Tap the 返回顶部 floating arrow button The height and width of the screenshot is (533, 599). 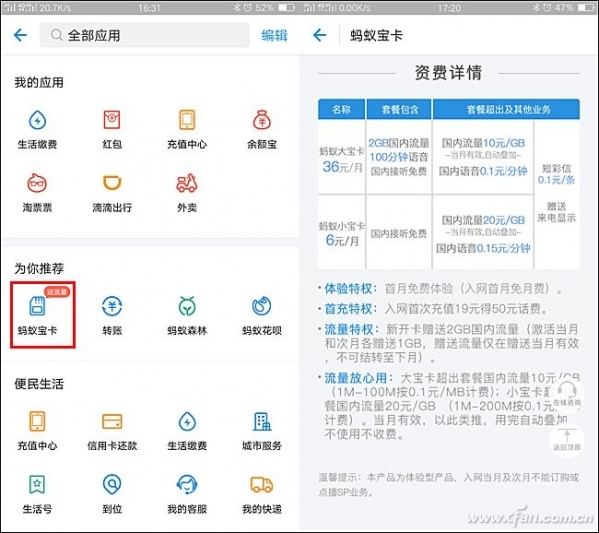tap(567, 439)
